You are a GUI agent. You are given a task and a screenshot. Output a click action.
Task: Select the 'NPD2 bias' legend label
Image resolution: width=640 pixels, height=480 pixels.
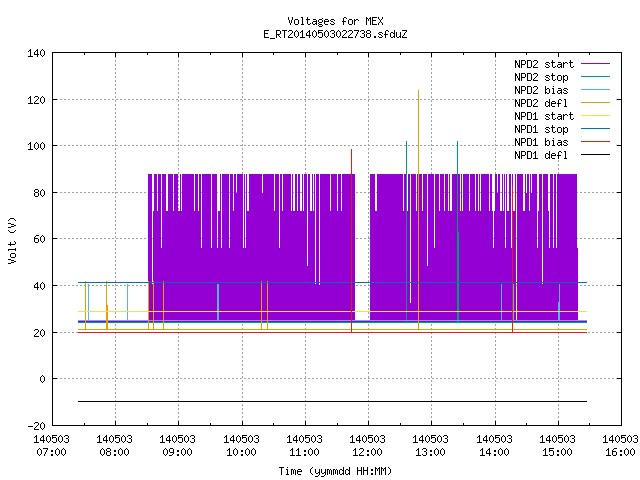click(x=541, y=90)
